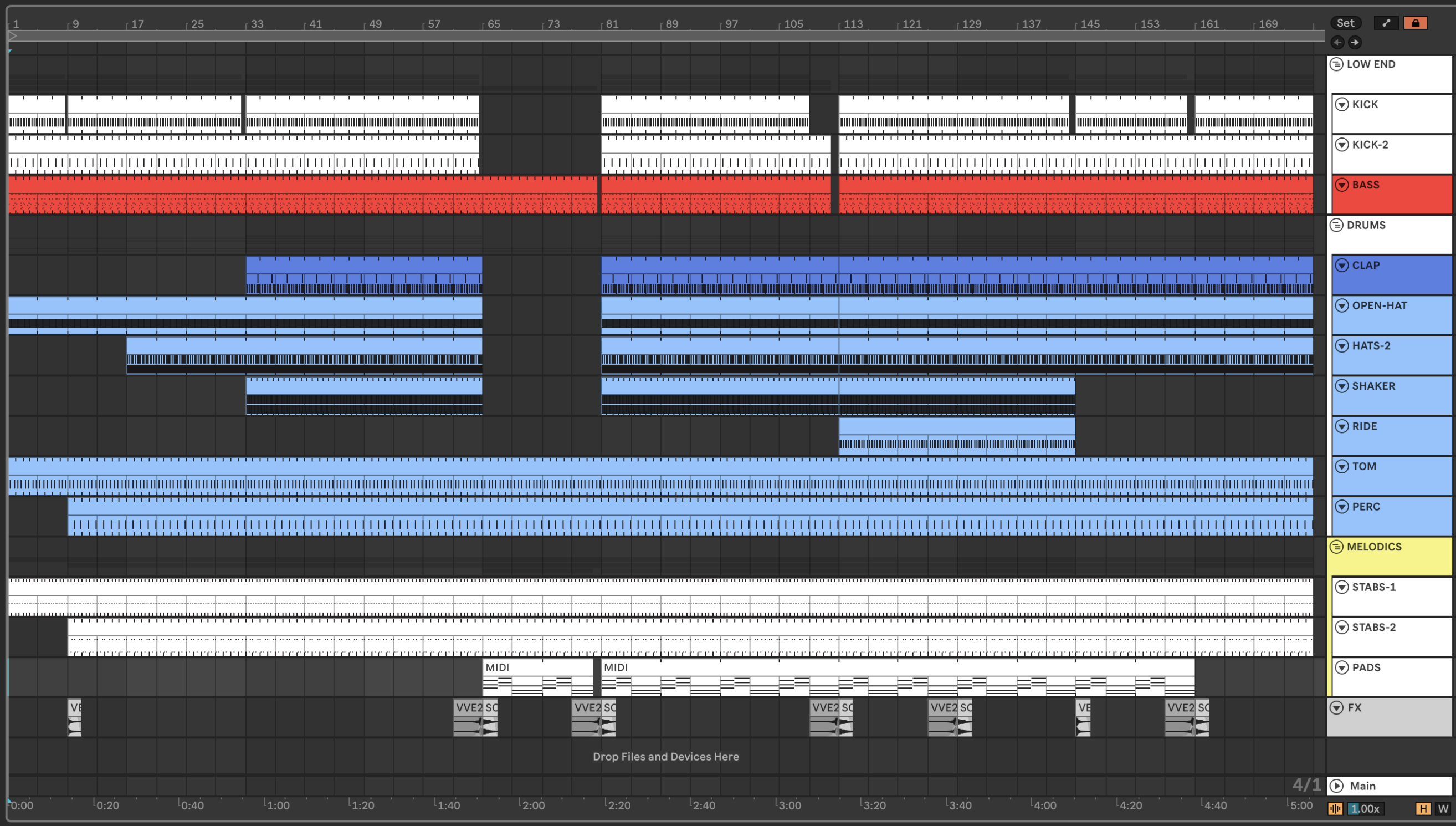Toggle the optimize height H button
1456x826 pixels.
coord(1423,808)
